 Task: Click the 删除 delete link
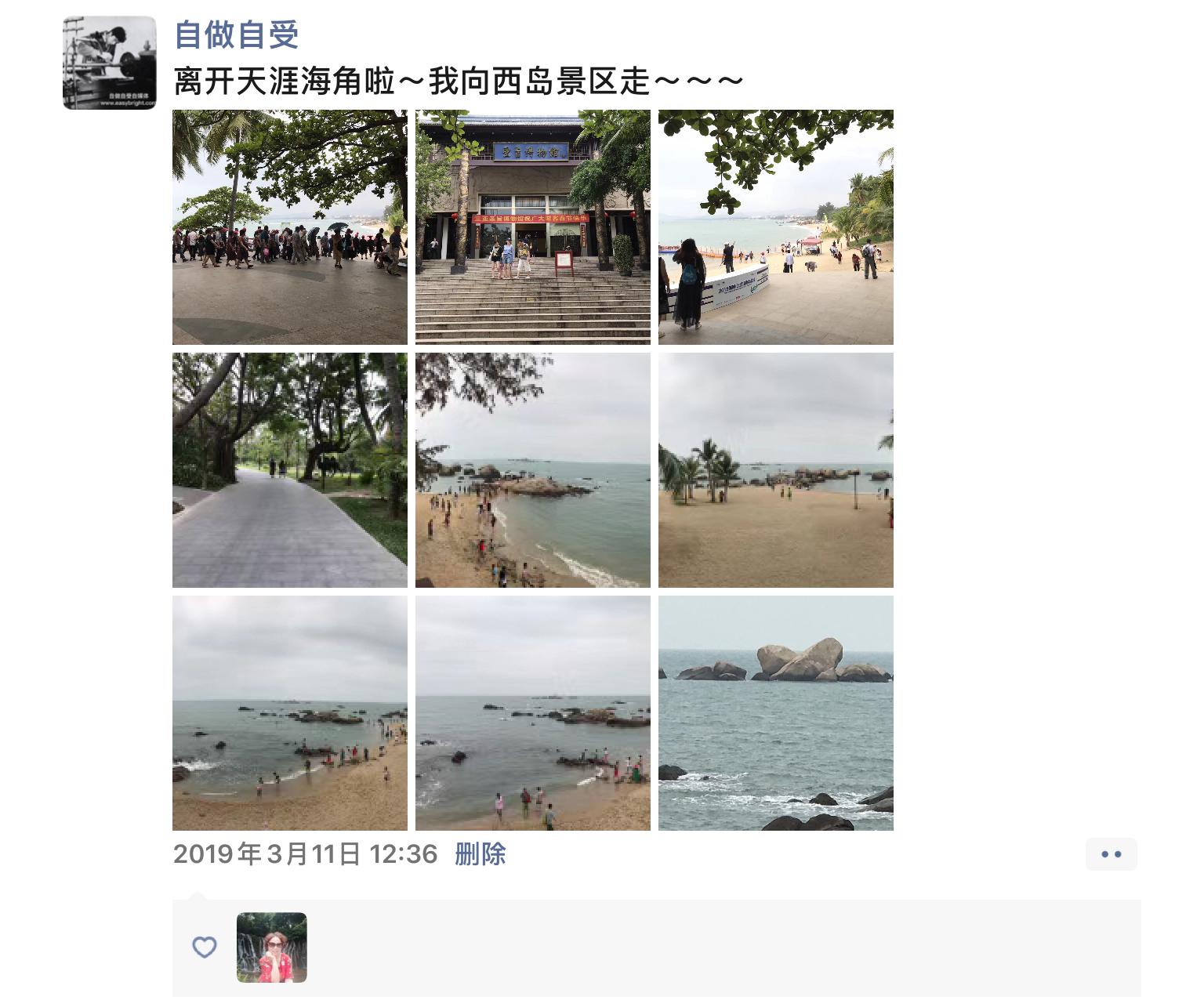point(481,853)
